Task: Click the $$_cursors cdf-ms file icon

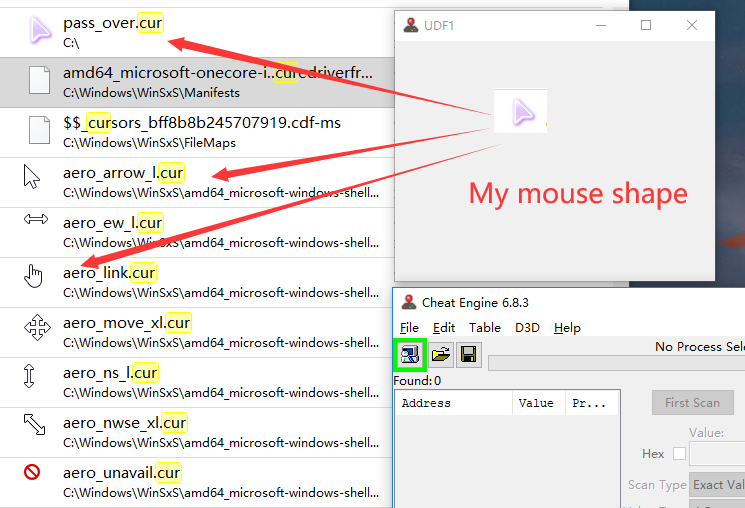Action: (39, 130)
